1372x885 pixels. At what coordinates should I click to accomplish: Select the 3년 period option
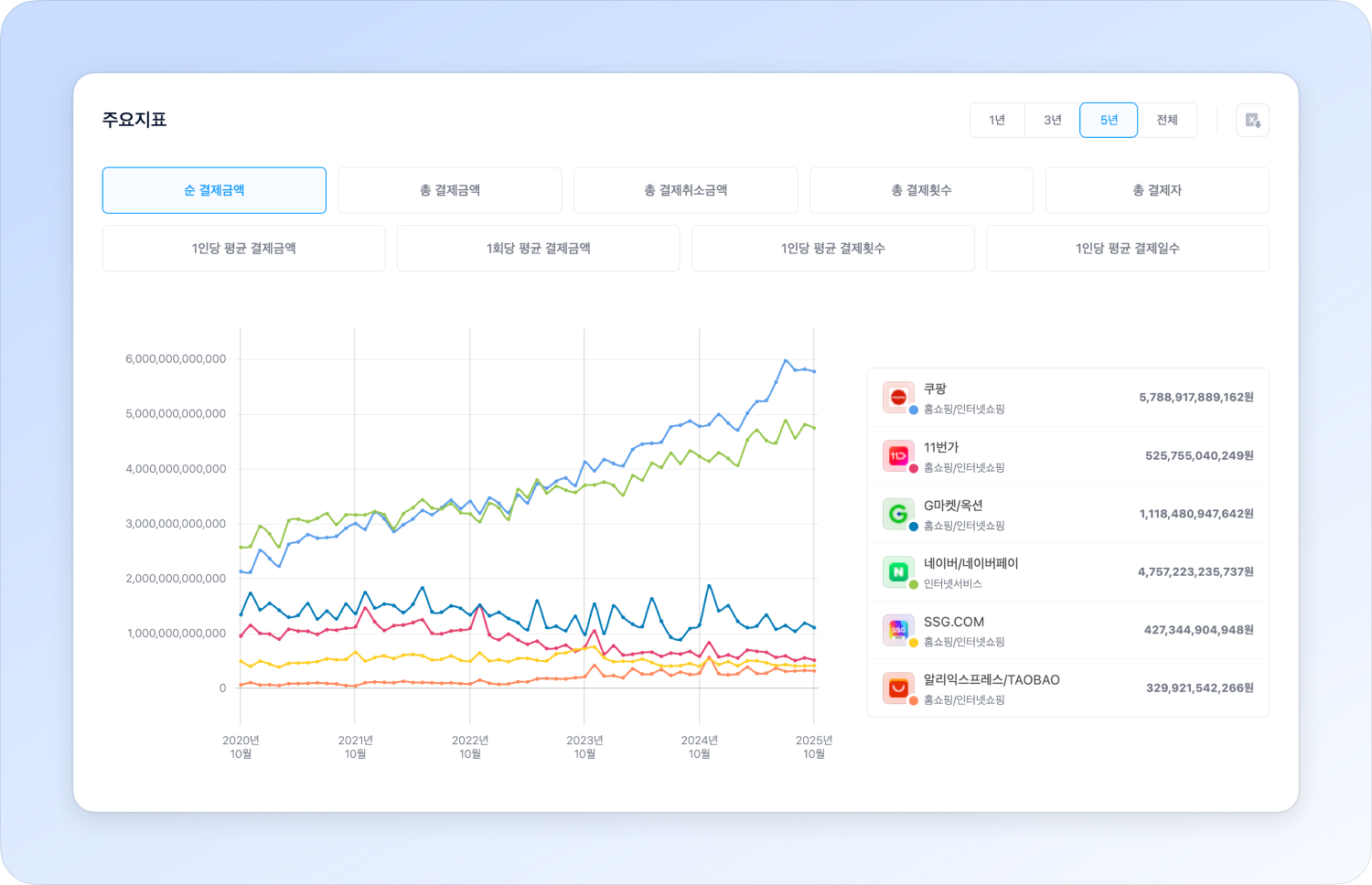pyautogui.click(x=1053, y=120)
